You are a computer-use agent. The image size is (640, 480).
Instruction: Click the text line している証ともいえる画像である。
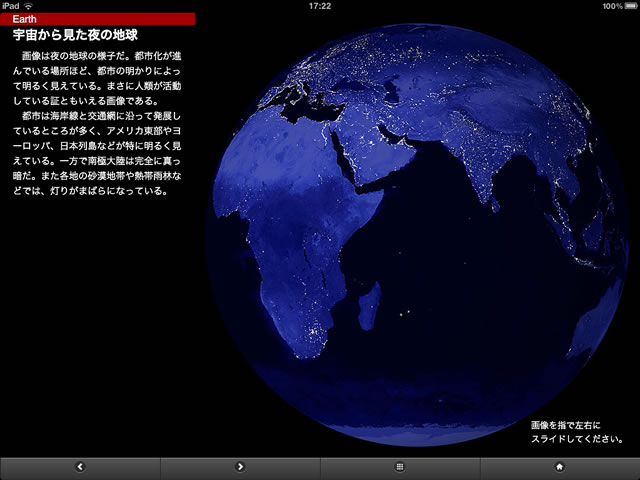point(85,101)
